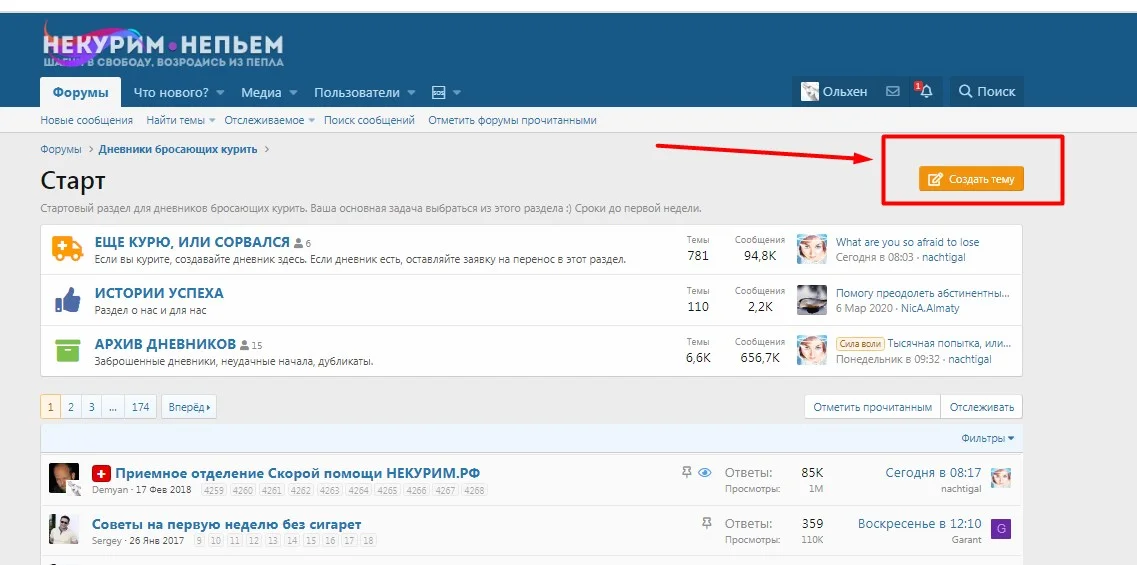Click the Отслеживать button
1137x565 pixels.
982,407
